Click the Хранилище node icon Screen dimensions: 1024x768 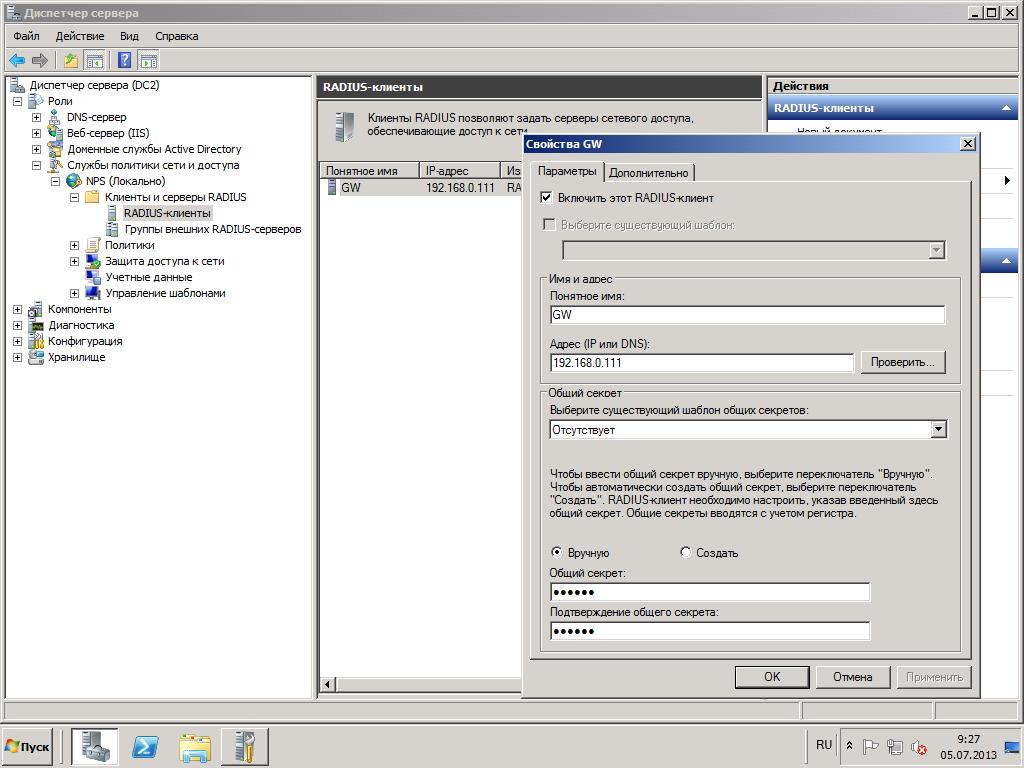(x=36, y=357)
